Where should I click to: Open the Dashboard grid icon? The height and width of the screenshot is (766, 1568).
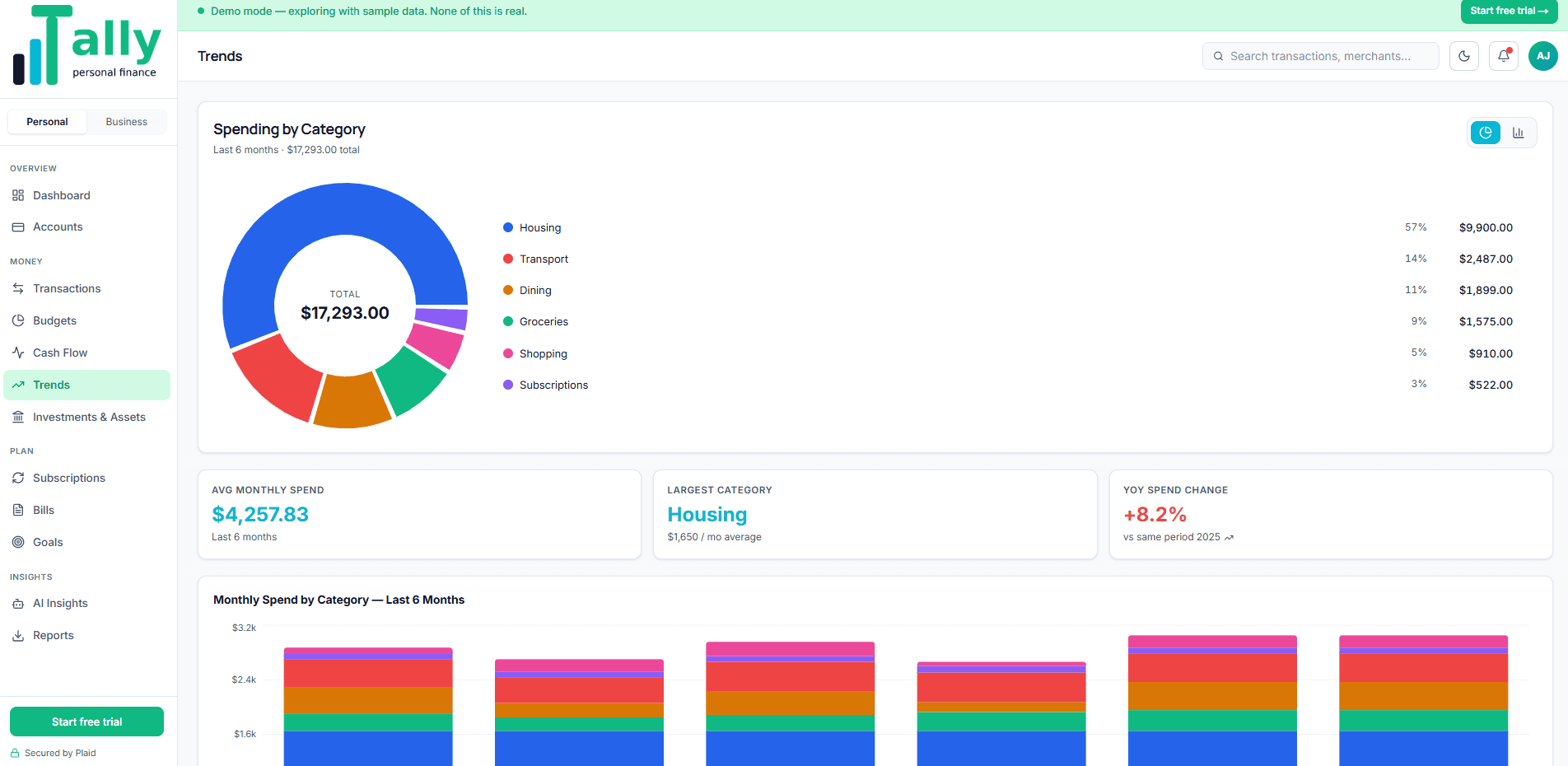(x=18, y=195)
